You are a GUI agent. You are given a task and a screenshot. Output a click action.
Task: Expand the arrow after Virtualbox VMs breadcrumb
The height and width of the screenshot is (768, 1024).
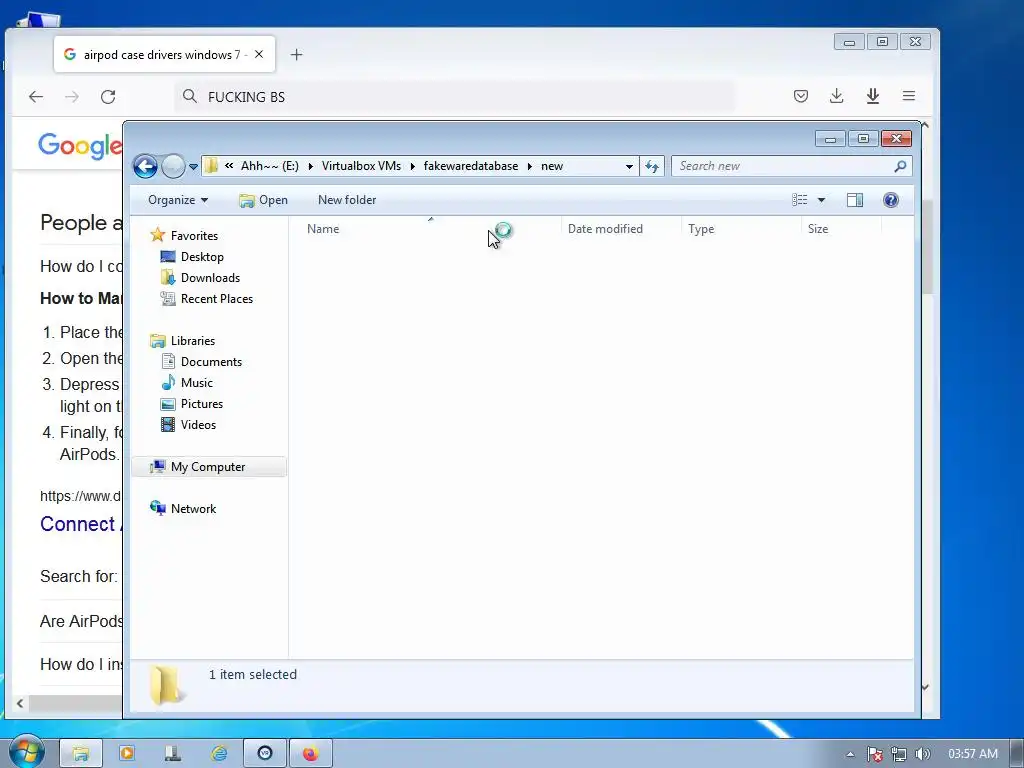(413, 166)
